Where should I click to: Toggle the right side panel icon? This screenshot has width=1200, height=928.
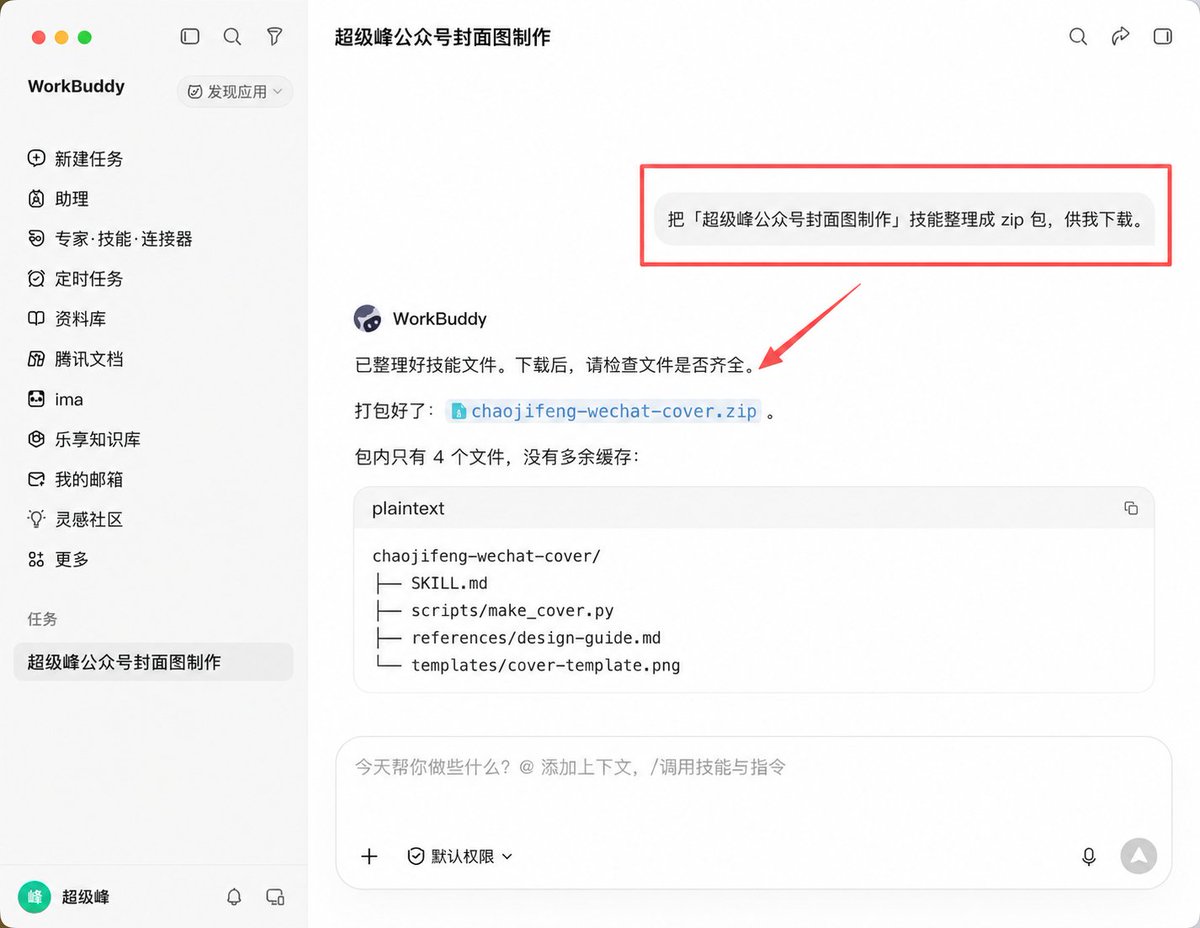tap(1162, 36)
